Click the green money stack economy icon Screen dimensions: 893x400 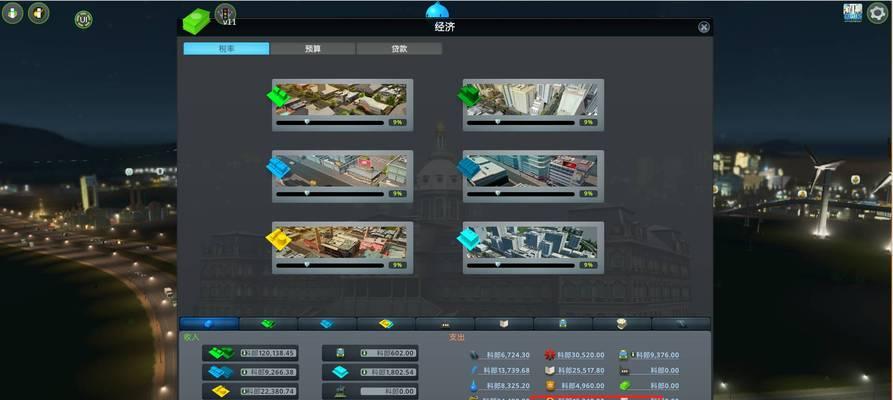pyautogui.click(x=196, y=21)
